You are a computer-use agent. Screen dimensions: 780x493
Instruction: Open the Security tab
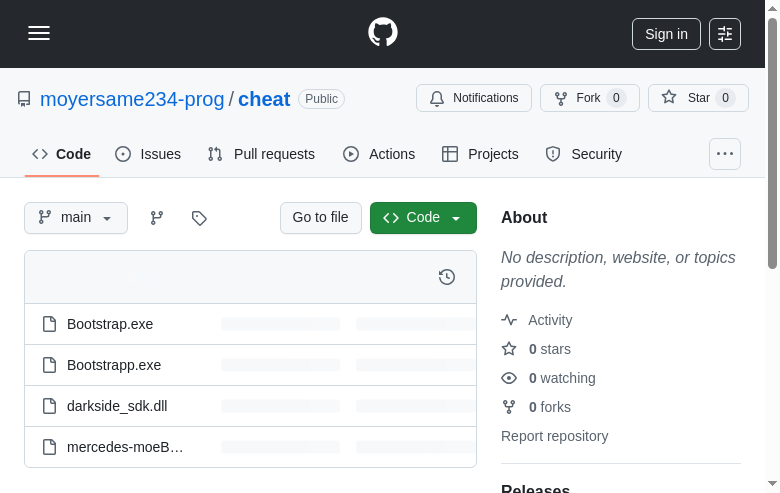click(x=584, y=154)
